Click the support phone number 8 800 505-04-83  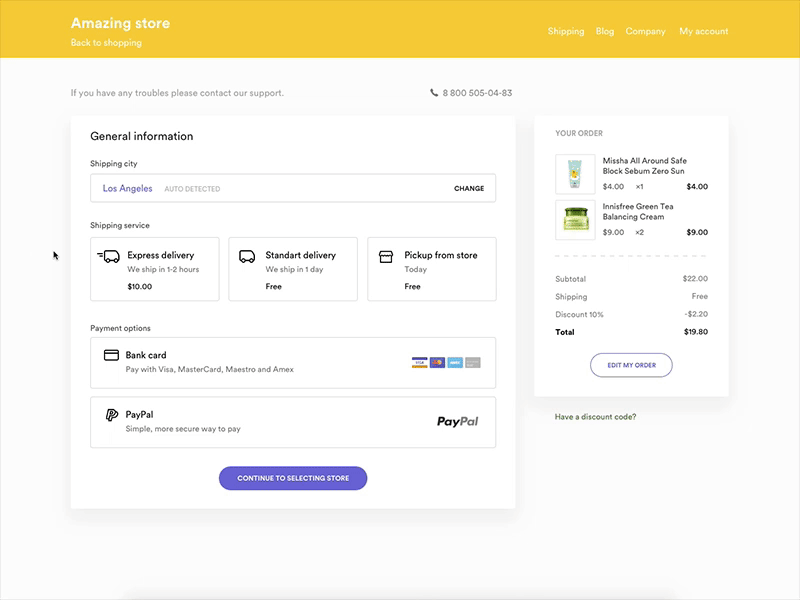(477, 93)
